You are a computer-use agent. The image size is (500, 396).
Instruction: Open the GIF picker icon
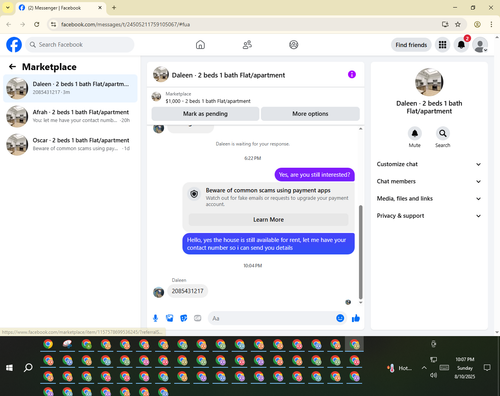coord(198,318)
